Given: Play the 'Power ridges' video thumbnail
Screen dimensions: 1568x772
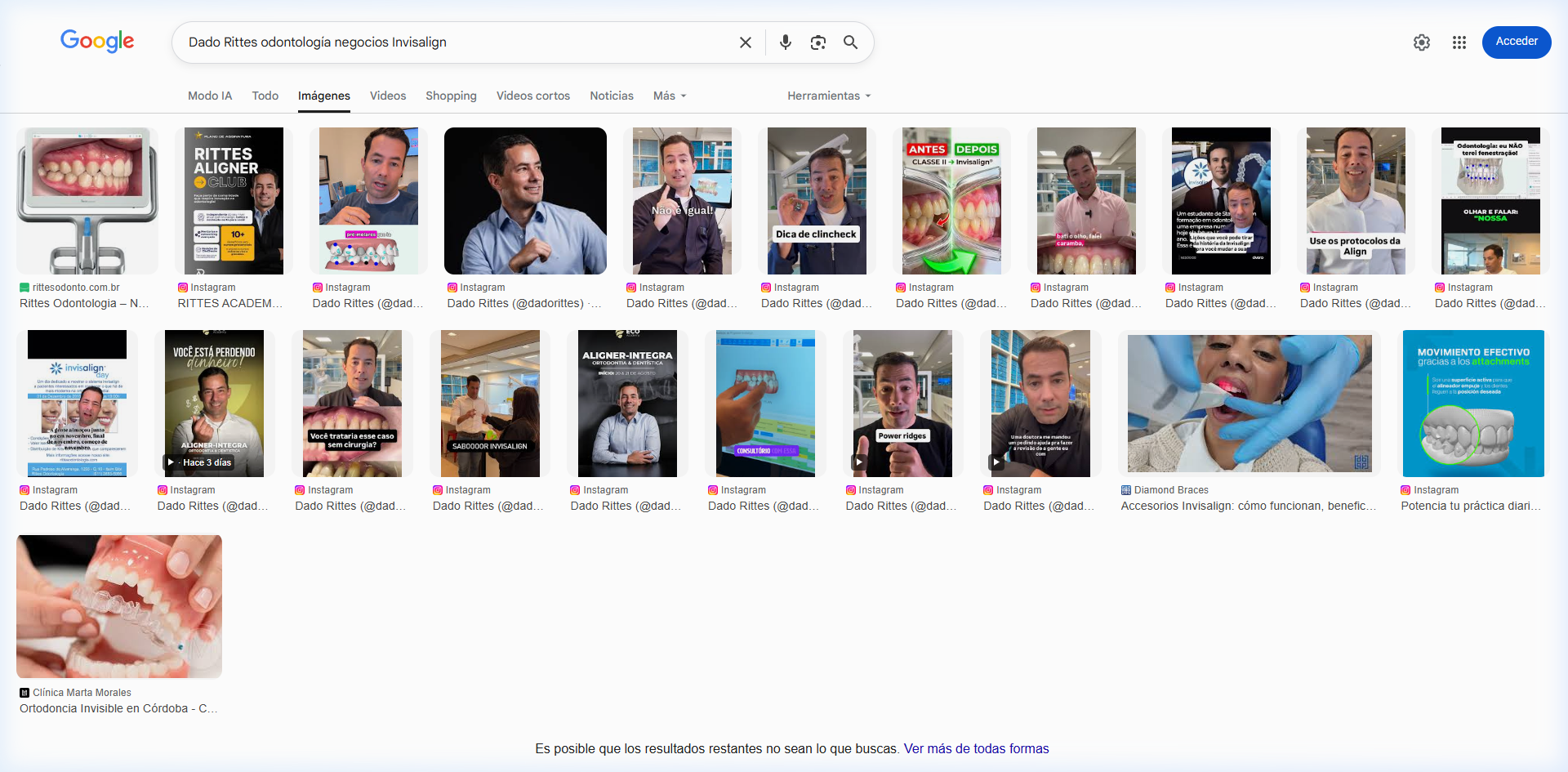Looking at the screenshot, I should point(902,404).
